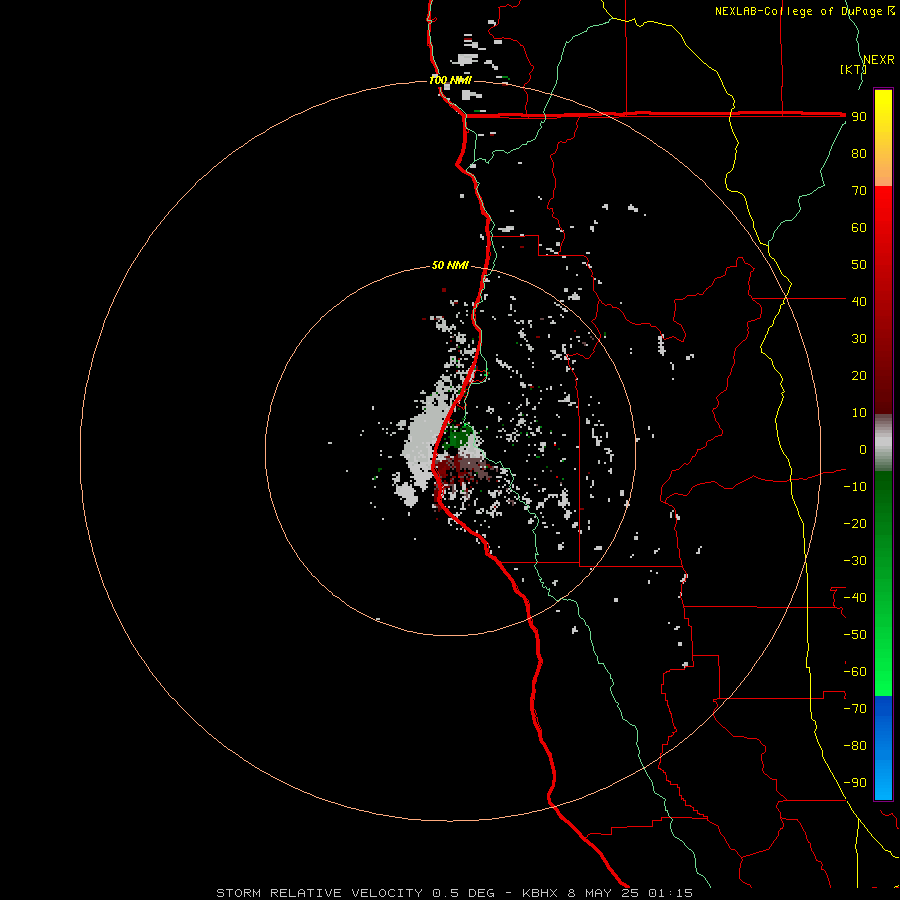This screenshot has width=900, height=900.
Task: Click the 0 label on the color scale
Action: pyautogui.click(x=863, y=449)
